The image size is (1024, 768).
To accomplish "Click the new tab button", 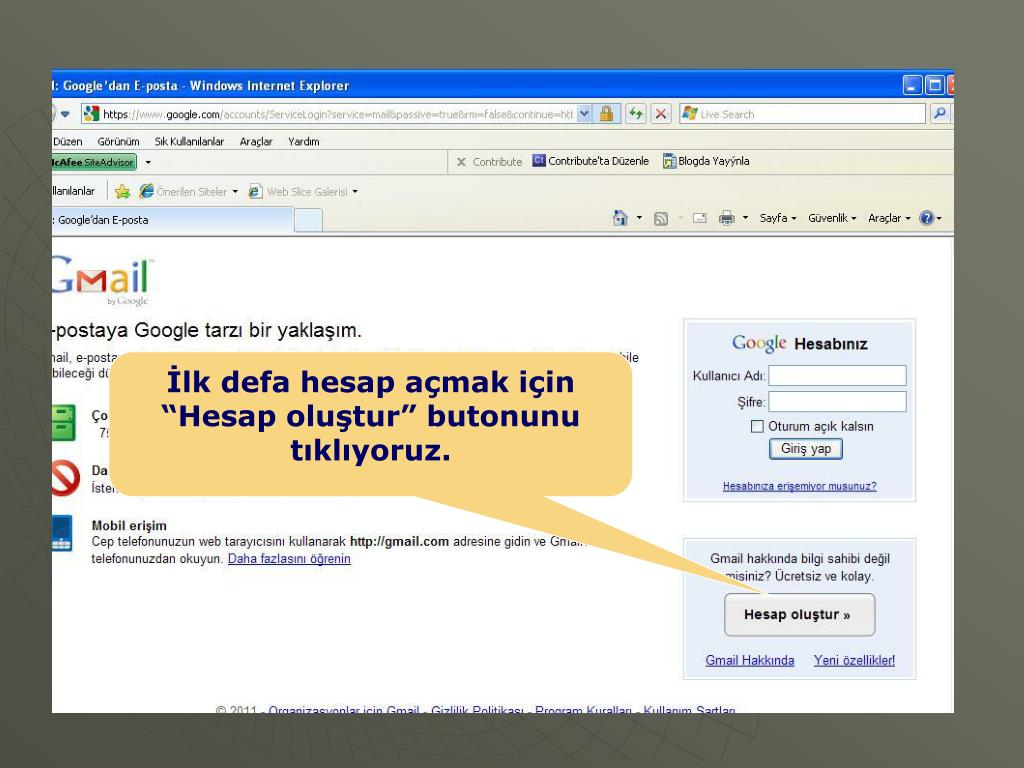I will pos(308,221).
